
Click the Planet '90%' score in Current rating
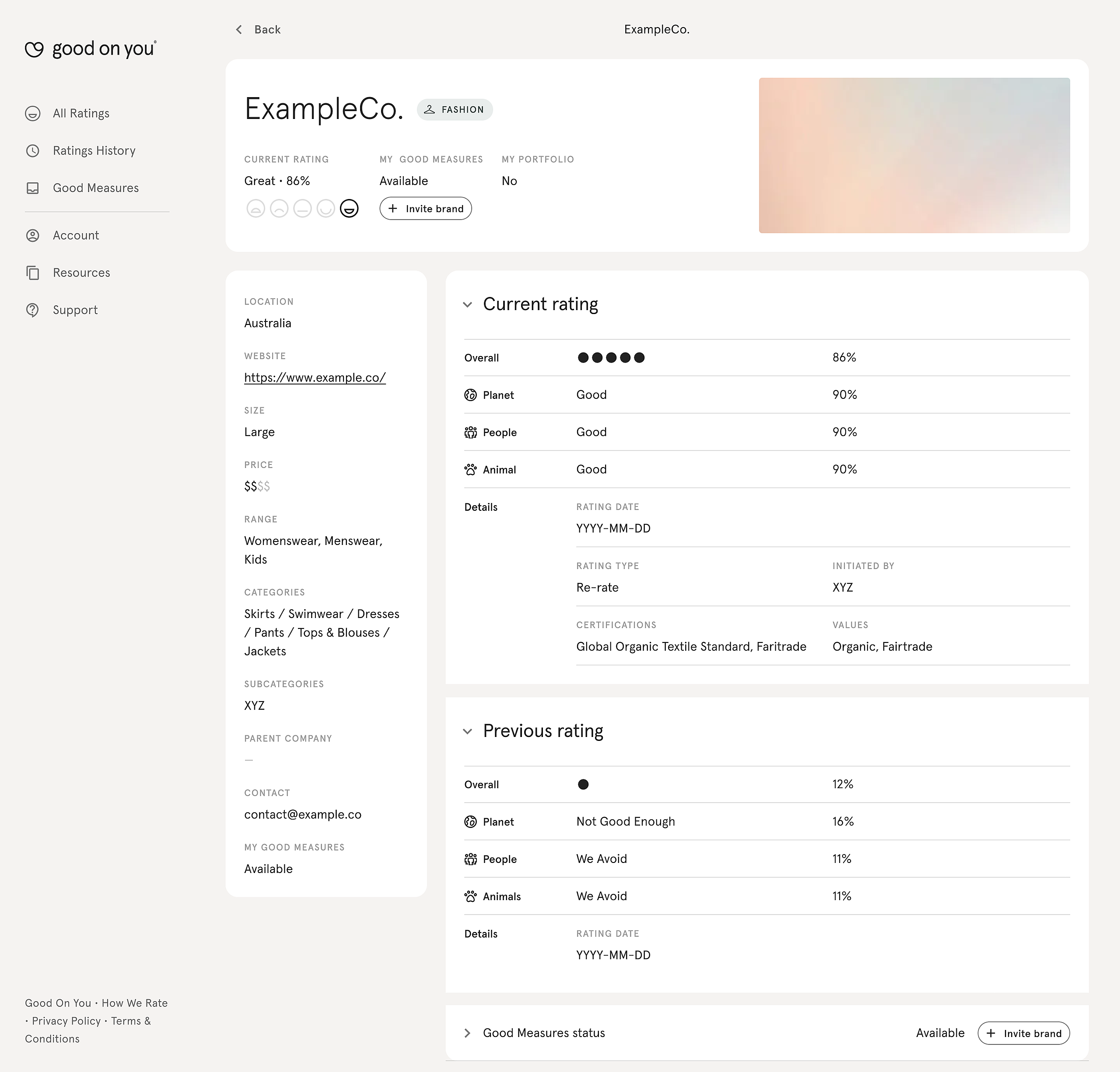coord(844,395)
